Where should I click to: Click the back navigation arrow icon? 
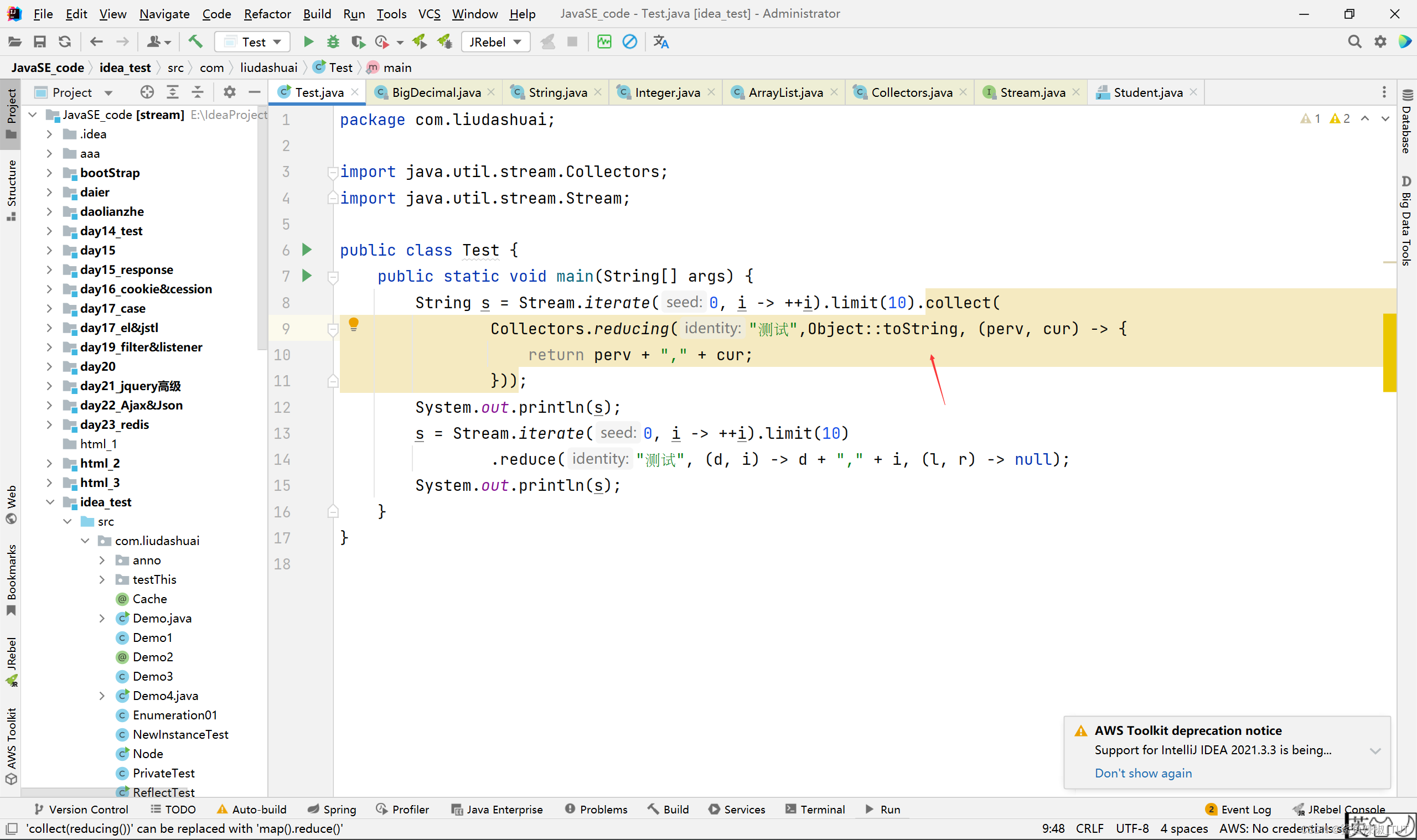[96, 42]
